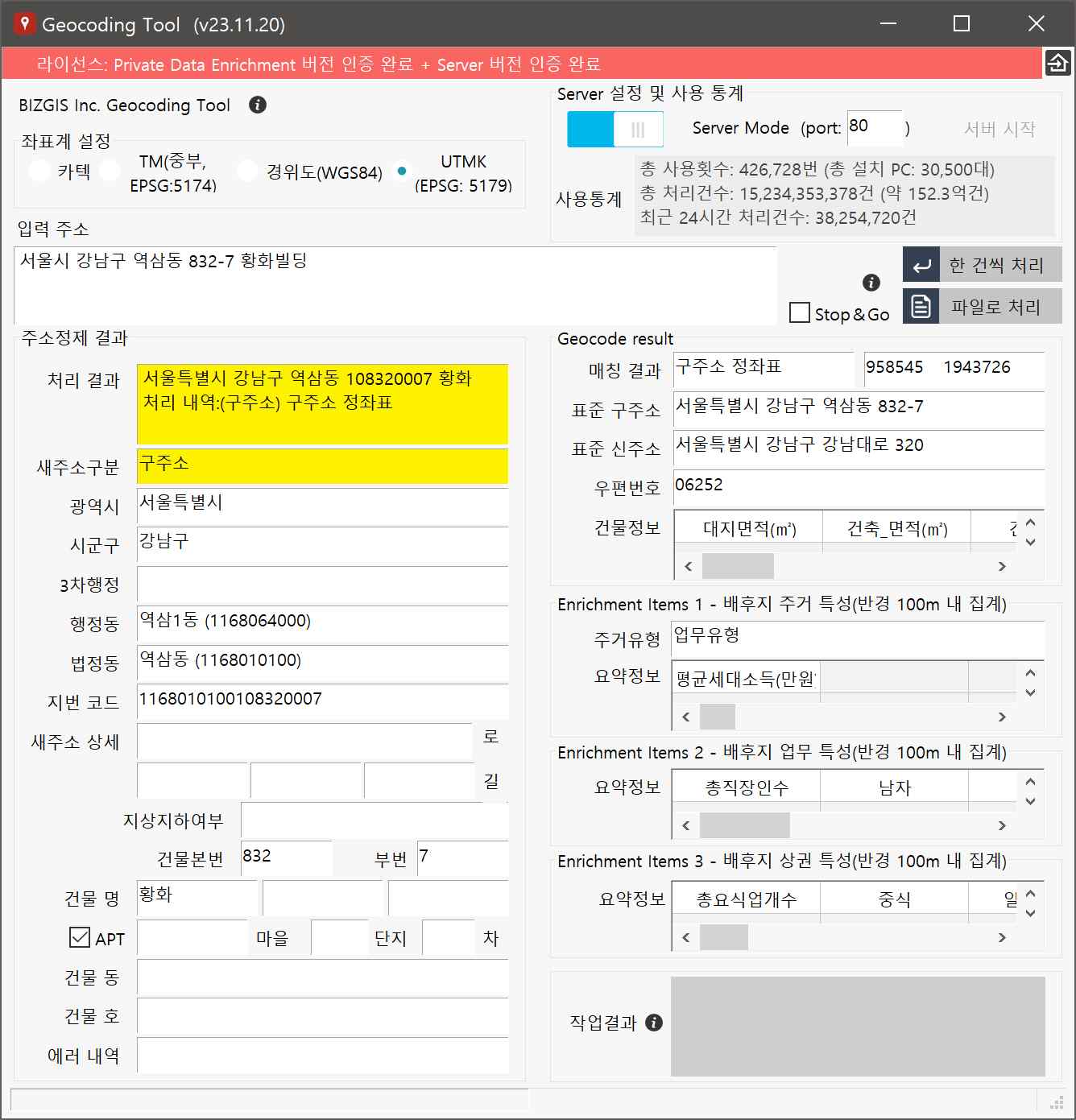Click the 건물 명 field showing 황화
The width and height of the screenshot is (1076, 1120).
[197, 898]
